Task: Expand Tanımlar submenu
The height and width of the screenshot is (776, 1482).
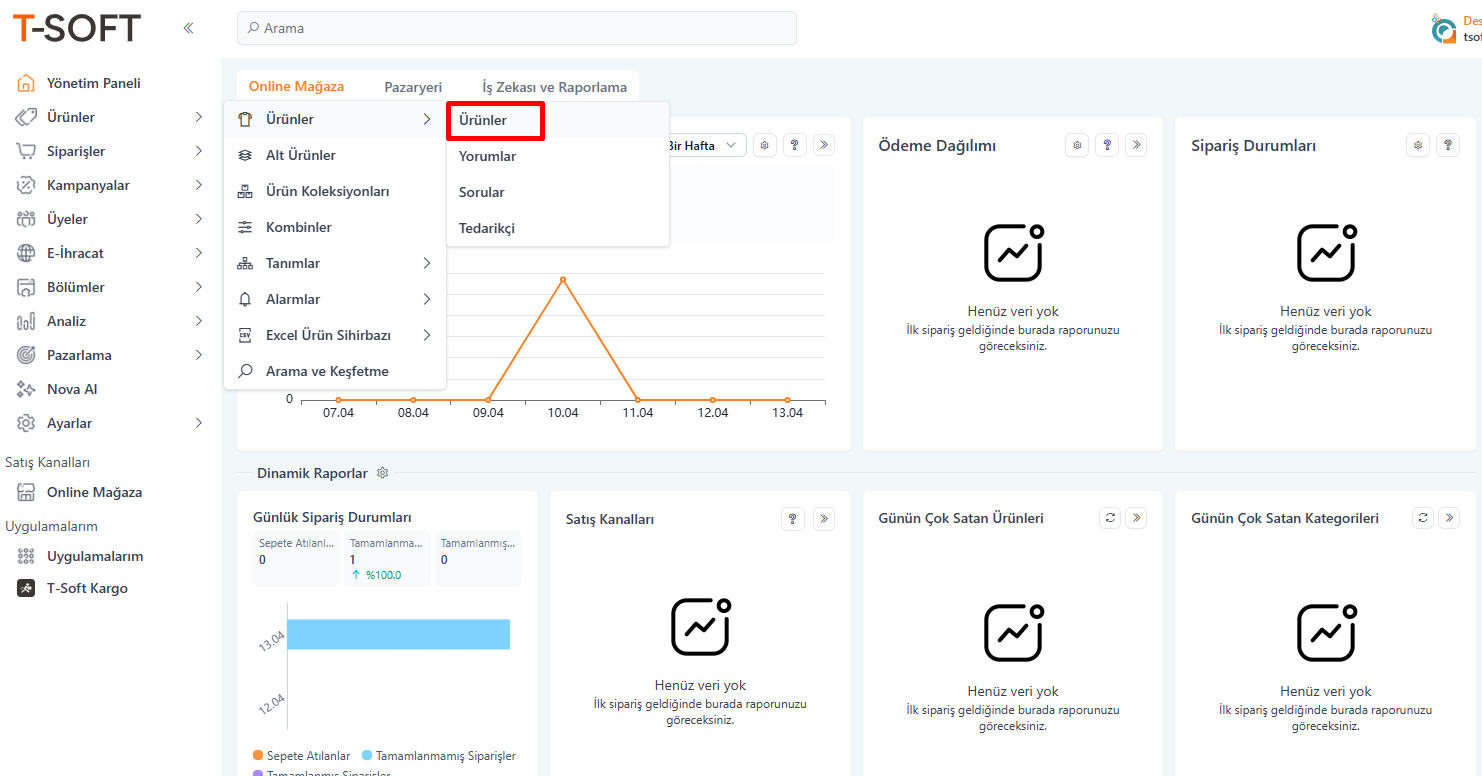Action: point(335,263)
